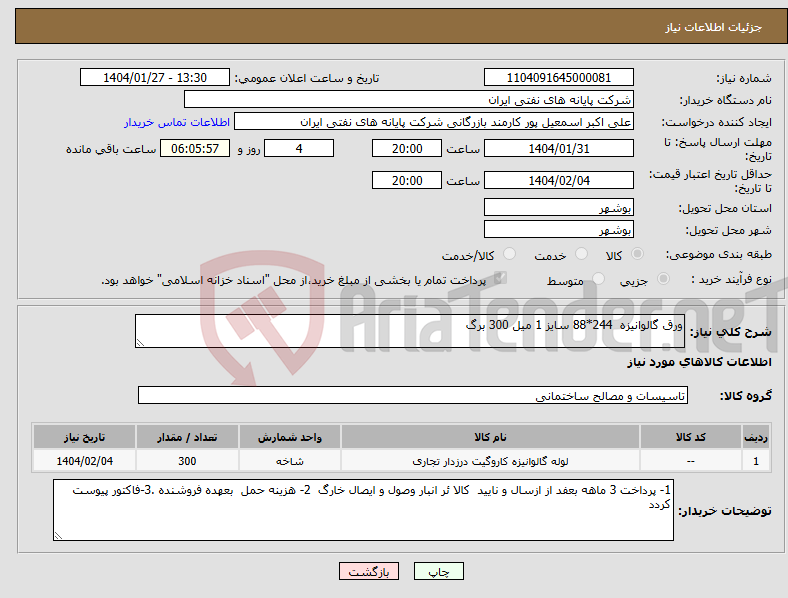Click the description textarea resize handle

click(x=140, y=343)
